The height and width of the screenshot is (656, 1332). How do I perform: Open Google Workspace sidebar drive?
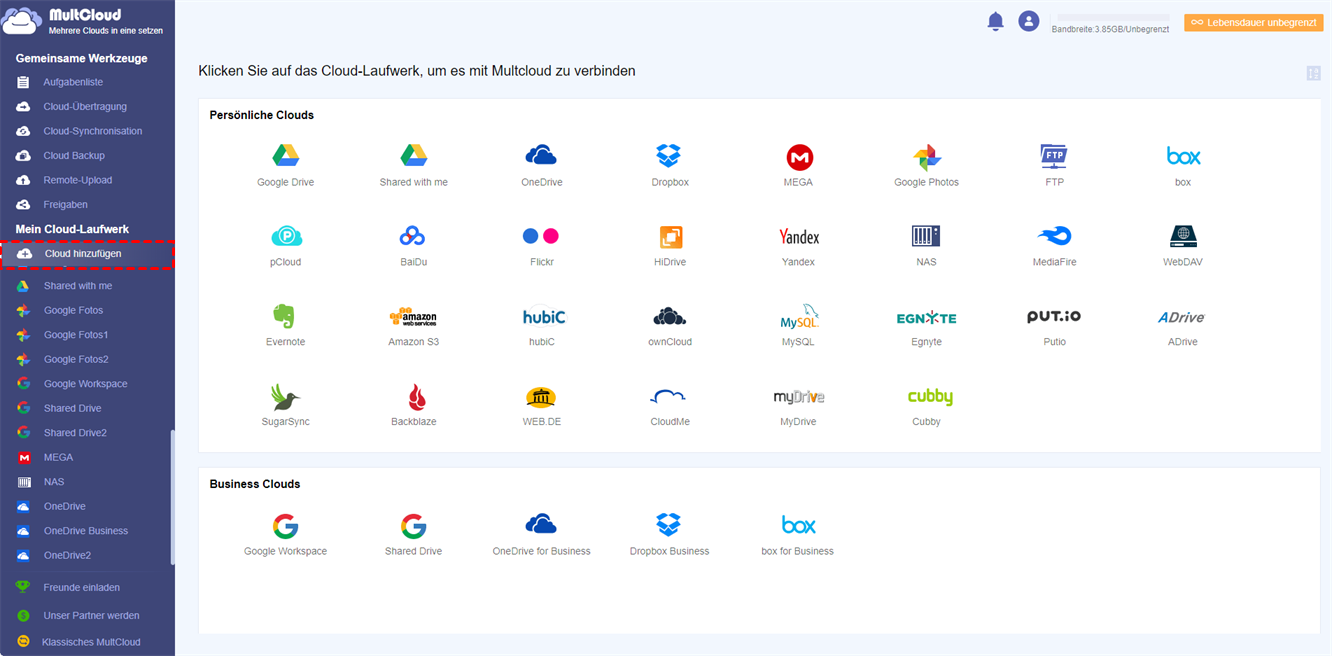pyautogui.click(x=87, y=384)
